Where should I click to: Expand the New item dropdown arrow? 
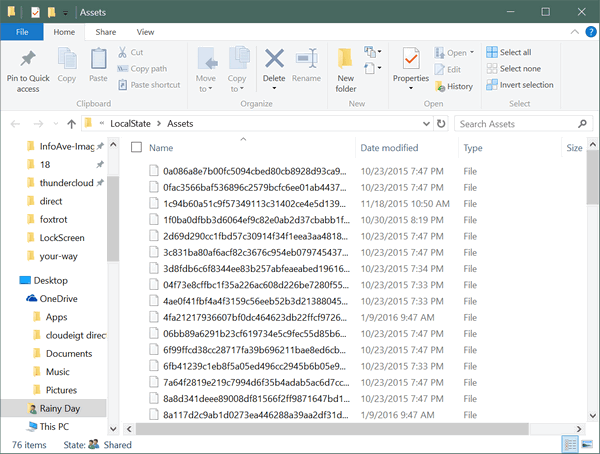[x=380, y=51]
